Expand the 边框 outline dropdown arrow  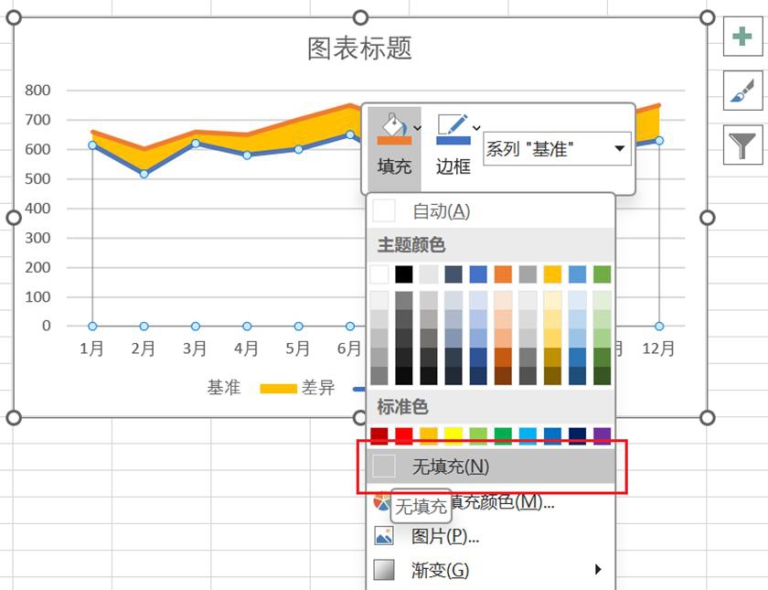477,128
